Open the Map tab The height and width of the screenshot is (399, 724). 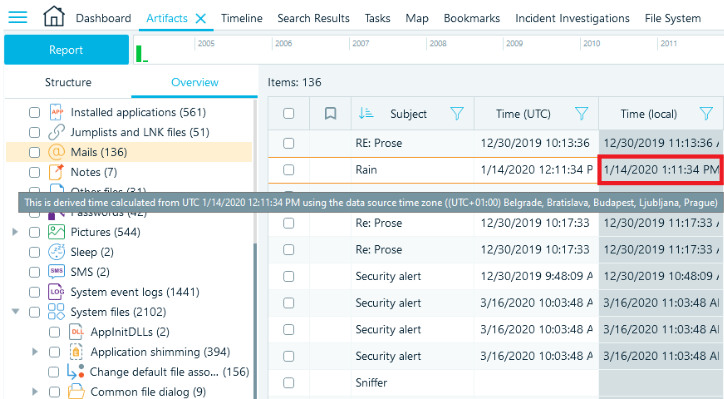click(417, 18)
